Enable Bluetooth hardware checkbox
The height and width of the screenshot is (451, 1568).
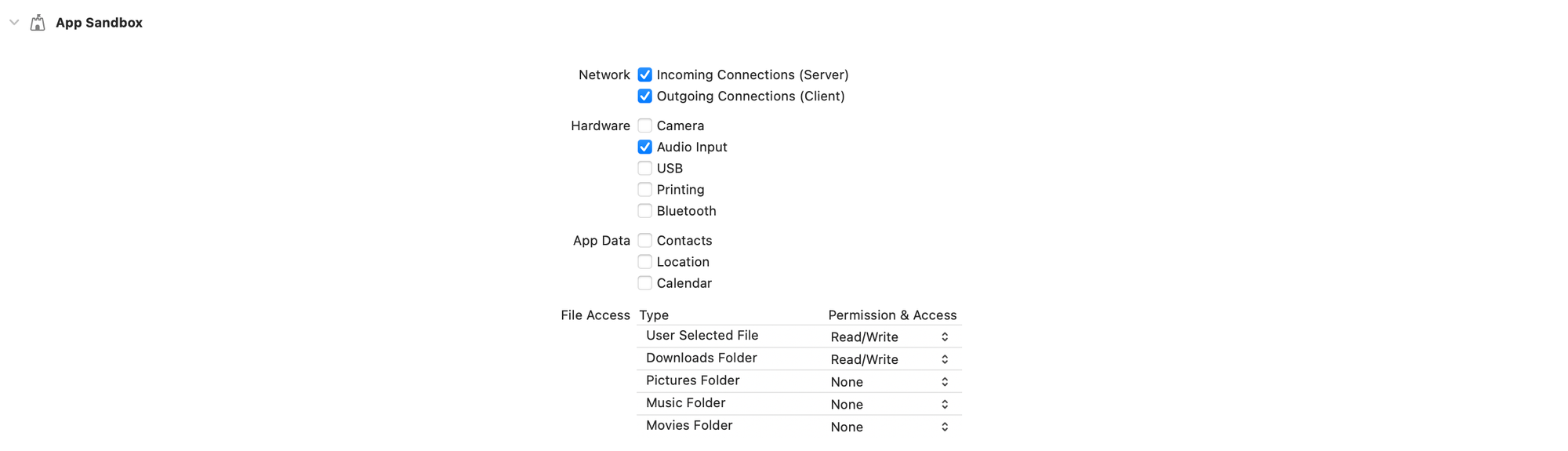coord(644,210)
